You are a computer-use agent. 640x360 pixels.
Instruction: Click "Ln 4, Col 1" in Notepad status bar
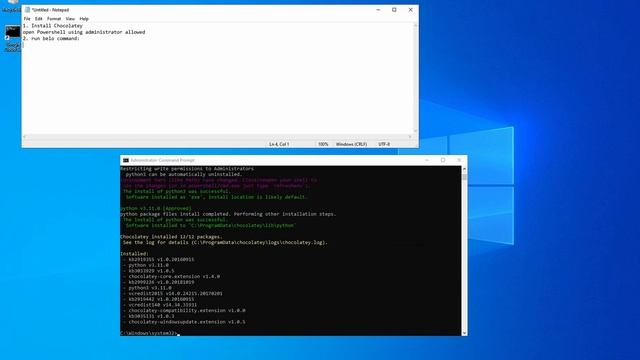click(x=279, y=144)
